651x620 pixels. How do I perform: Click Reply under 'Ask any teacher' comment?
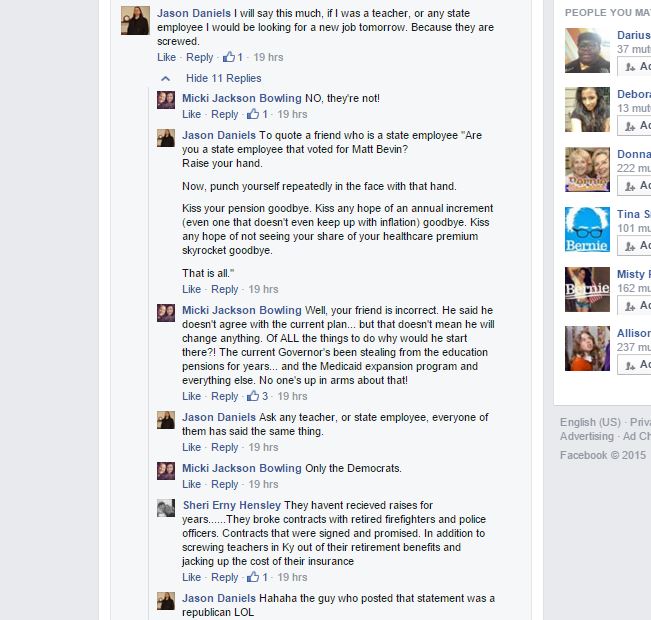point(225,447)
